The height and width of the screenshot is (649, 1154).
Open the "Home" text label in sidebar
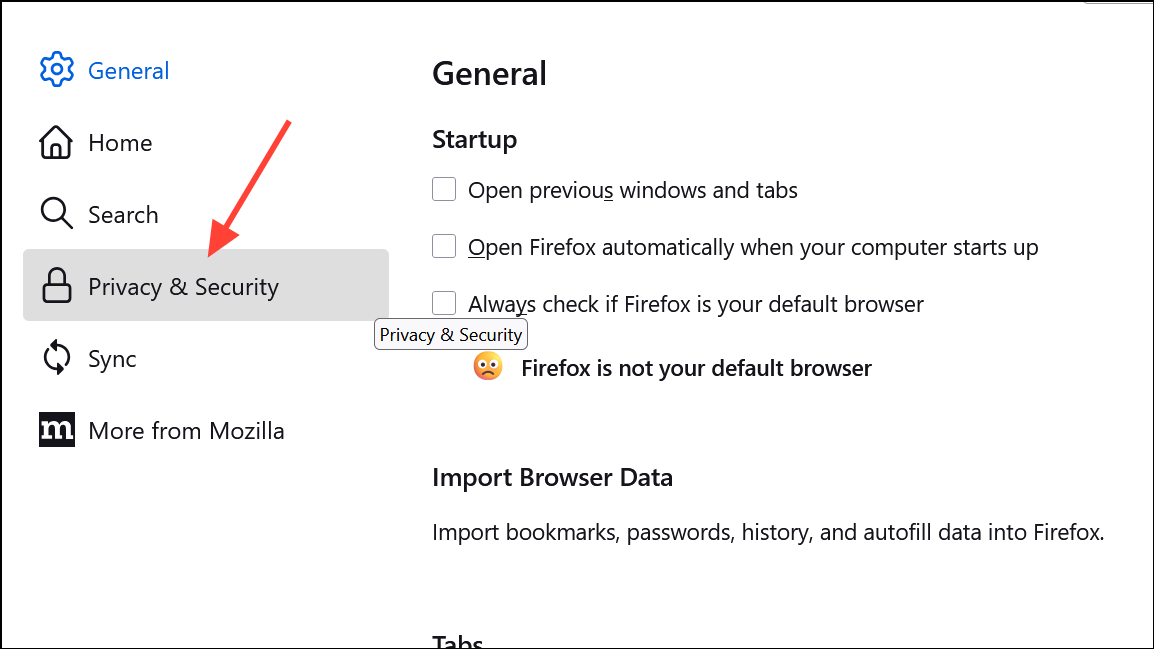click(x=120, y=143)
